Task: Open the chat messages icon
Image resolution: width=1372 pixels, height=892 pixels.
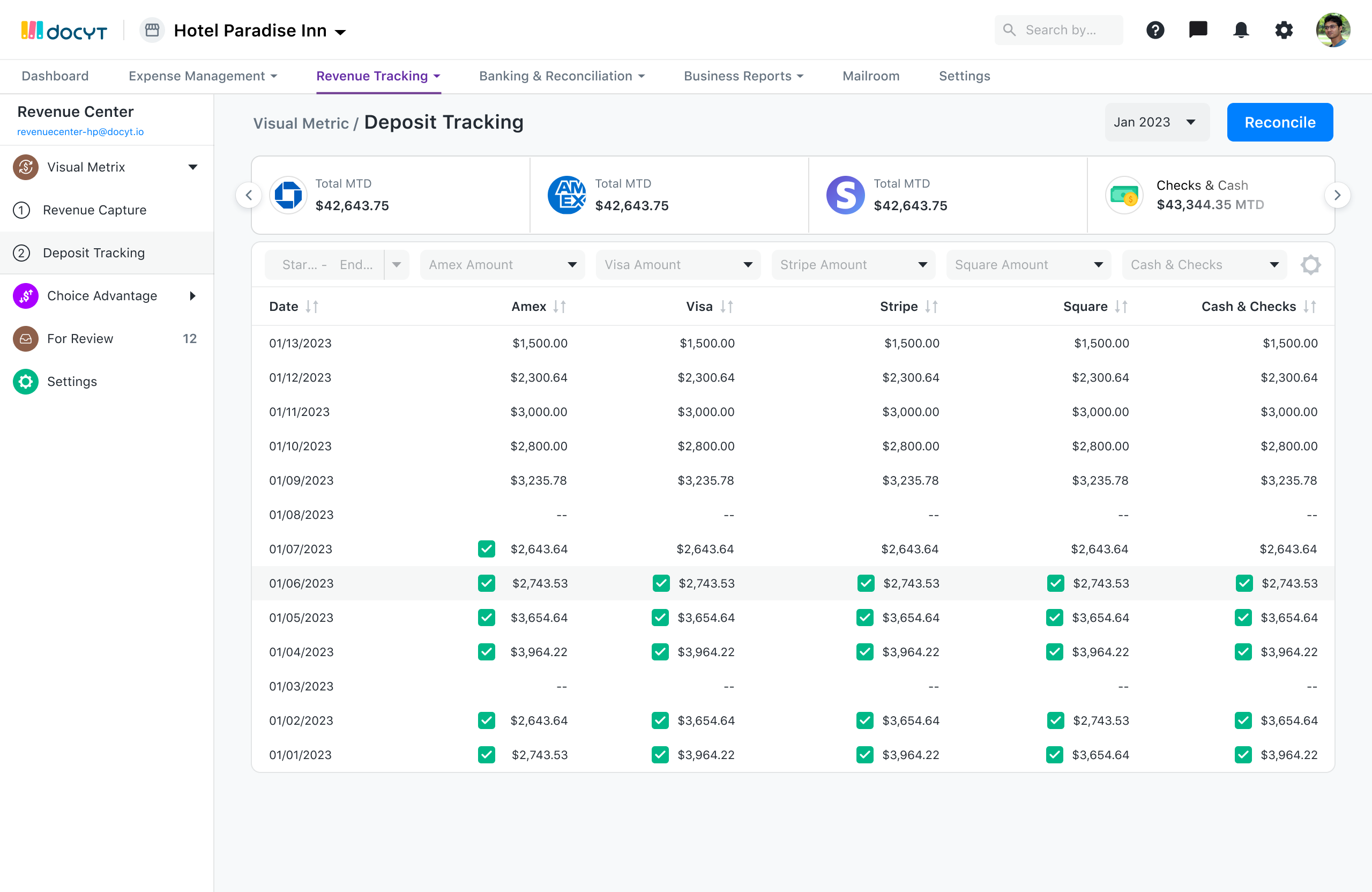Action: [1198, 29]
